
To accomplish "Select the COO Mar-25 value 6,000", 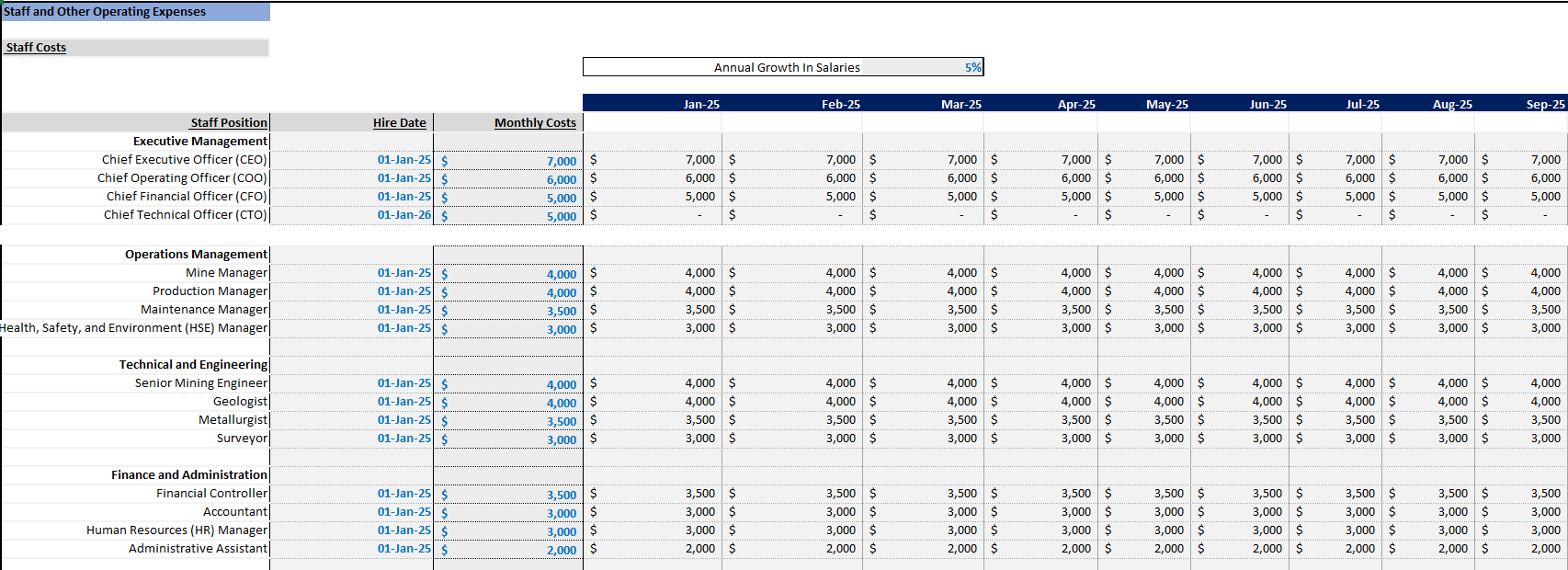I will coord(924,177).
